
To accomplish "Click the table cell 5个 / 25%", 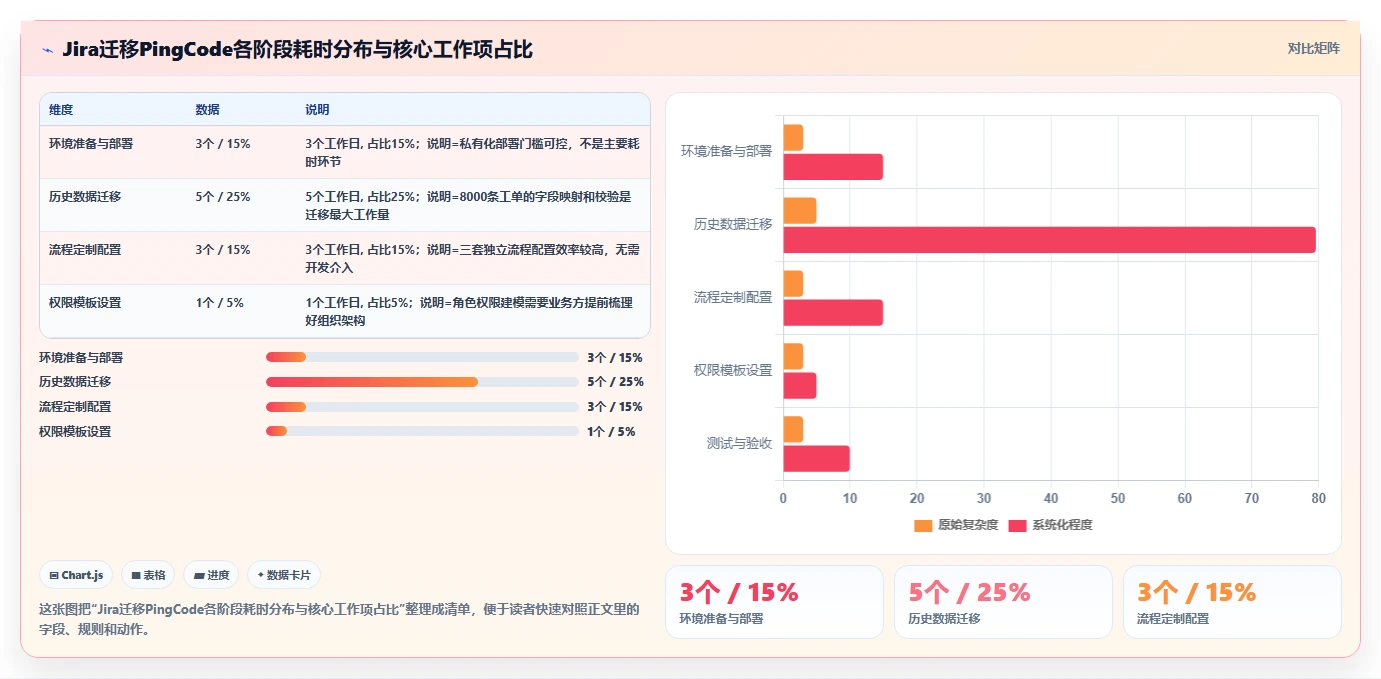I will pyautogui.click(x=223, y=197).
